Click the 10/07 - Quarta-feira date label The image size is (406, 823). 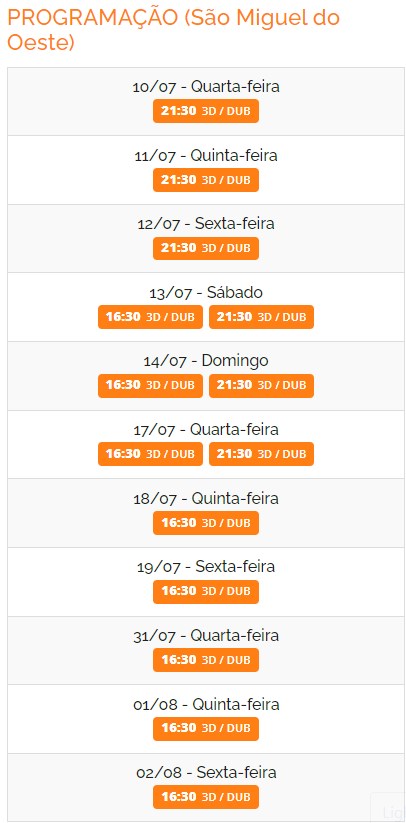click(206, 87)
